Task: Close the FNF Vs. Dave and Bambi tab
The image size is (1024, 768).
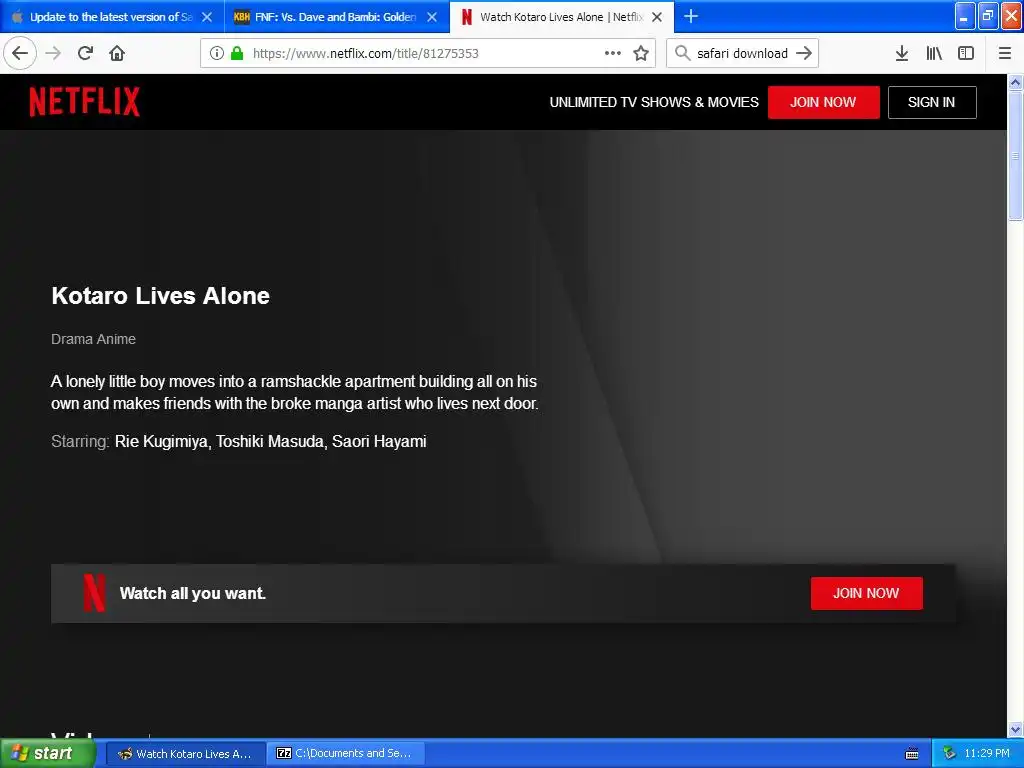Action: click(432, 17)
